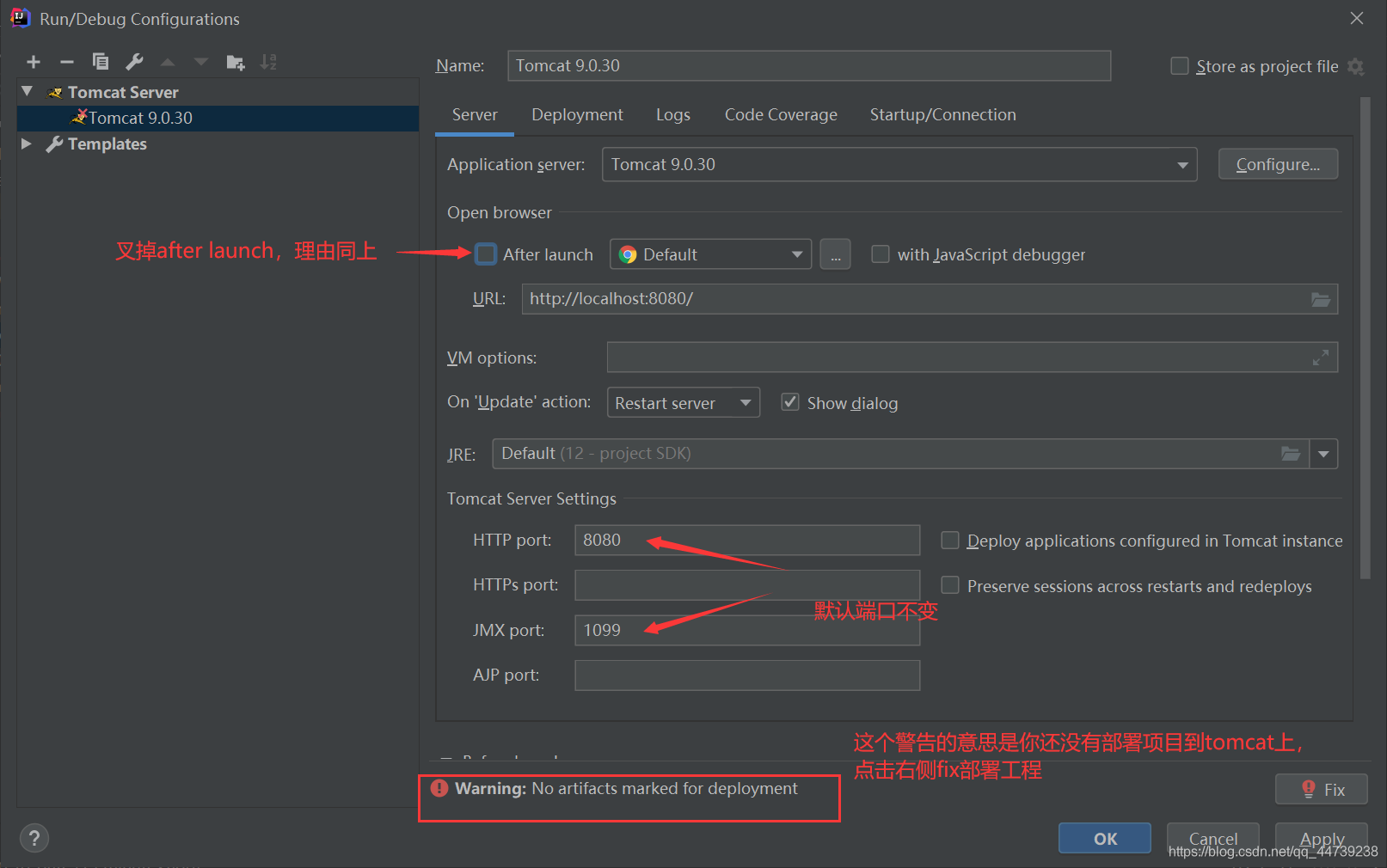
Task: Copy the selected configuration
Action: pos(101,62)
